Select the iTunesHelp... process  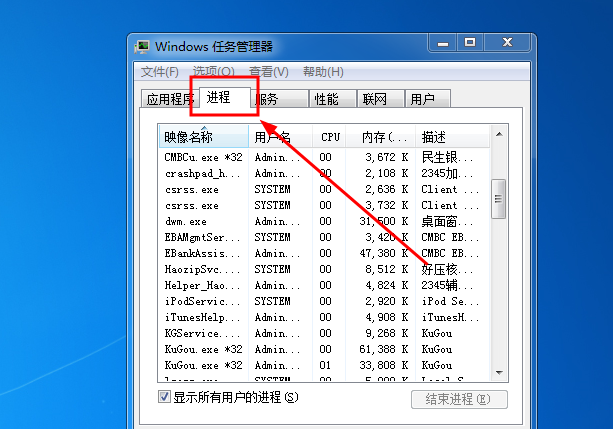(x=324, y=318)
